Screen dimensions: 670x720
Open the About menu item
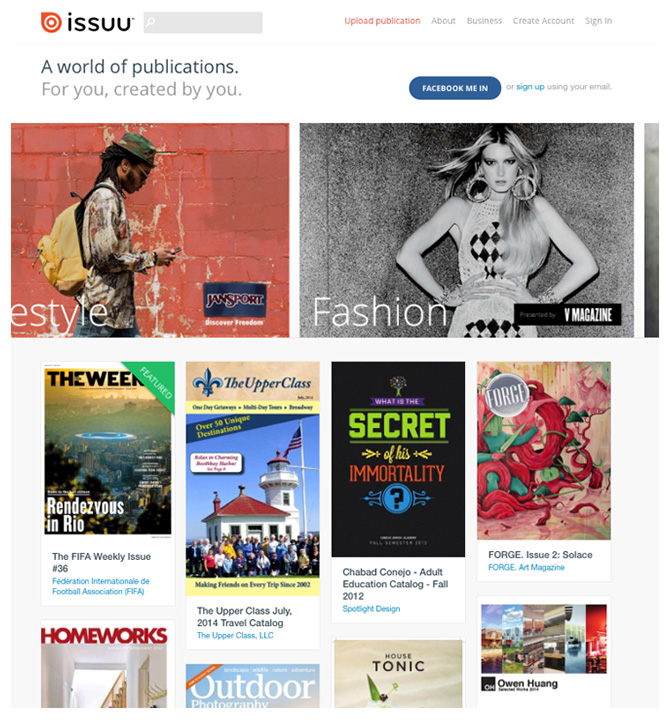(443, 21)
